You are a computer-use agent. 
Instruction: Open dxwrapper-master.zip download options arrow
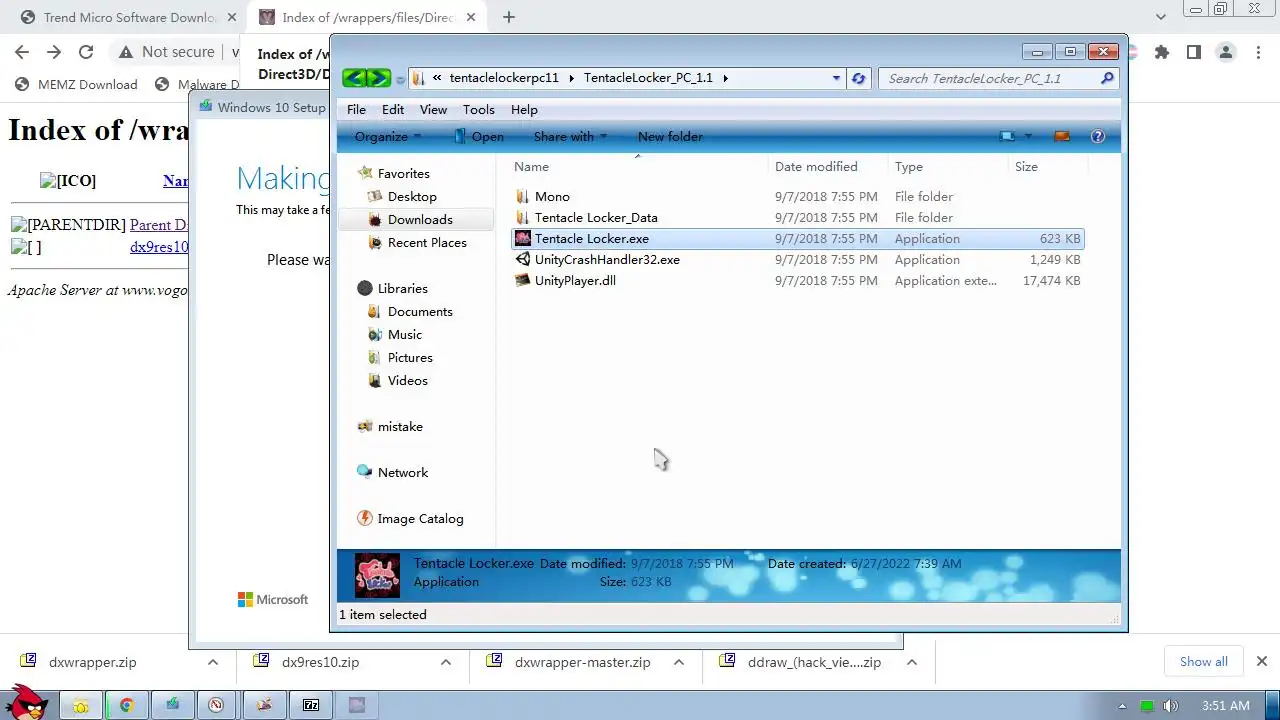point(679,662)
